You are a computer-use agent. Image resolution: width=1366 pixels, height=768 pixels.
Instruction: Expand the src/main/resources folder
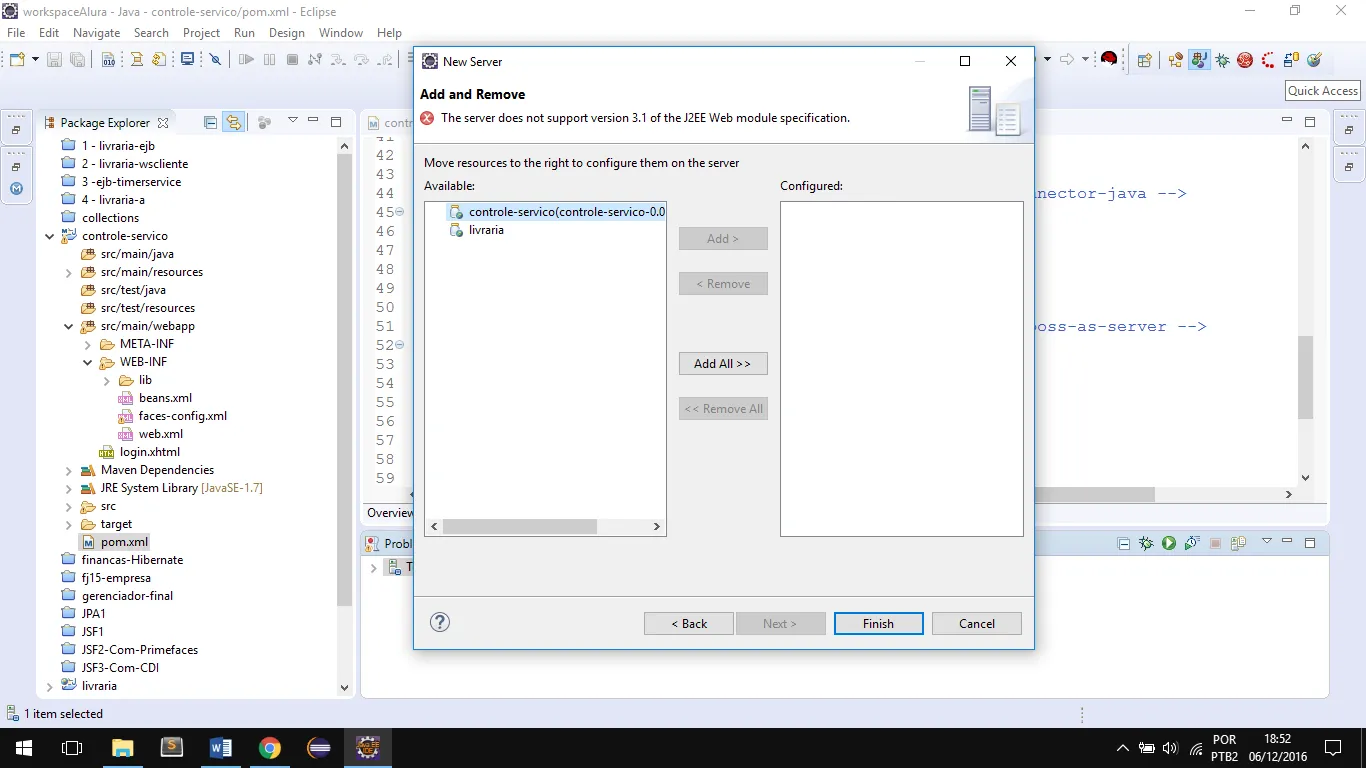[68, 272]
